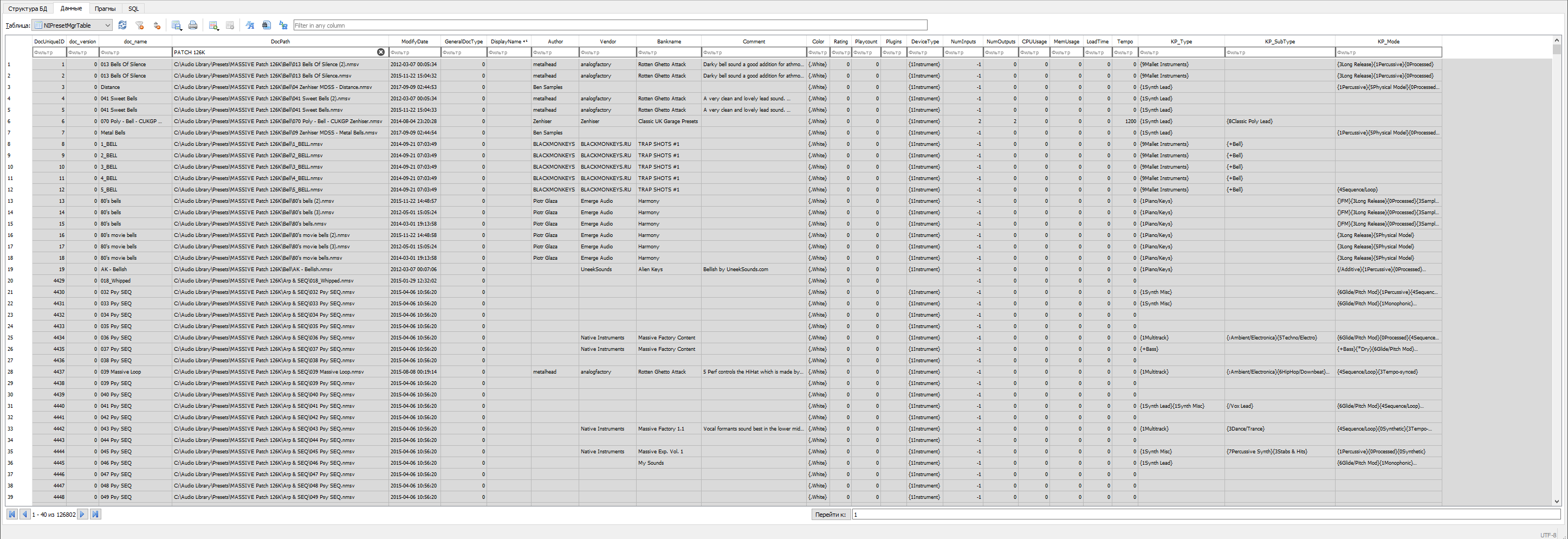Sort by DocPath column header

[x=280, y=41]
